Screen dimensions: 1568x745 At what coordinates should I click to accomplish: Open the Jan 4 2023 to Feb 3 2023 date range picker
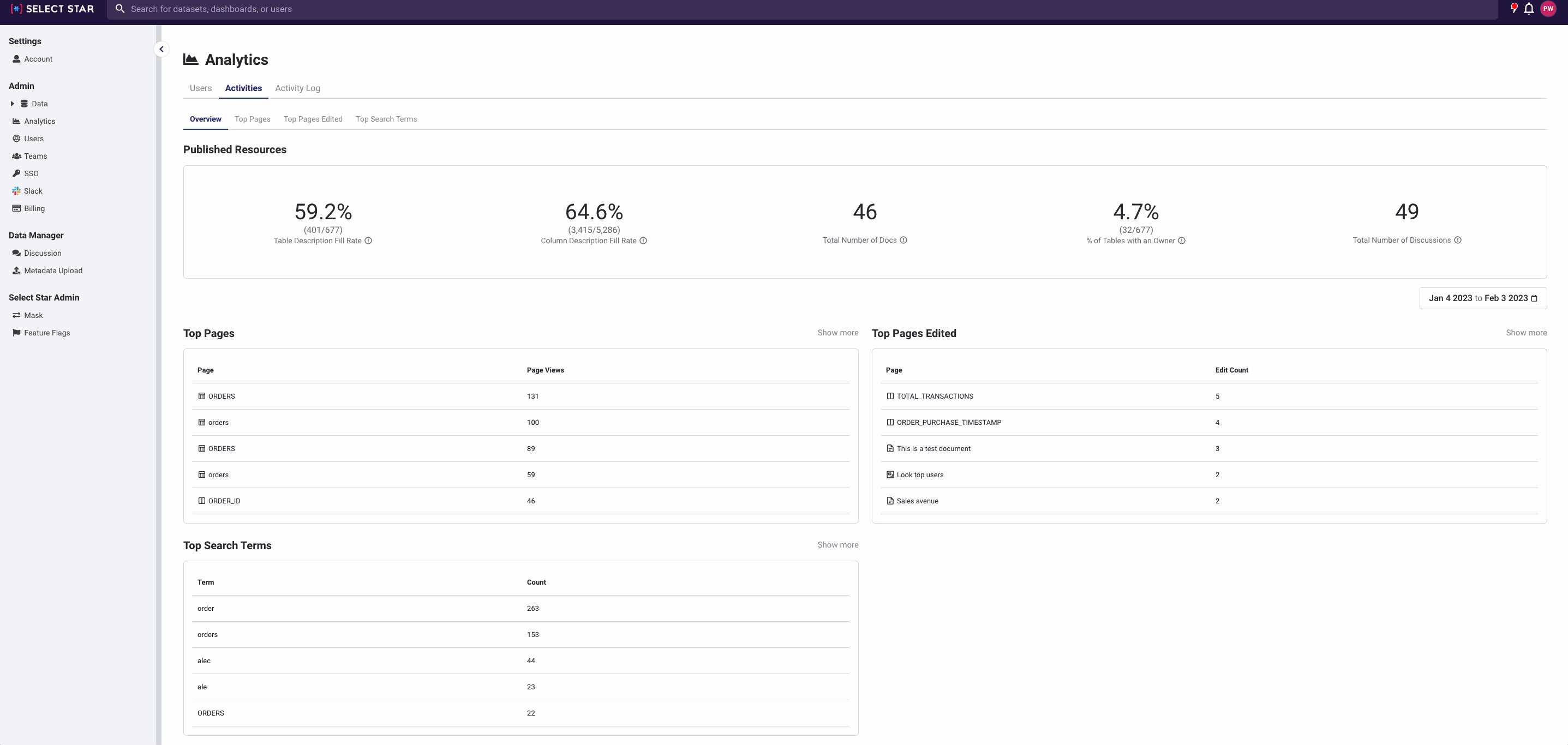click(1483, 298)
